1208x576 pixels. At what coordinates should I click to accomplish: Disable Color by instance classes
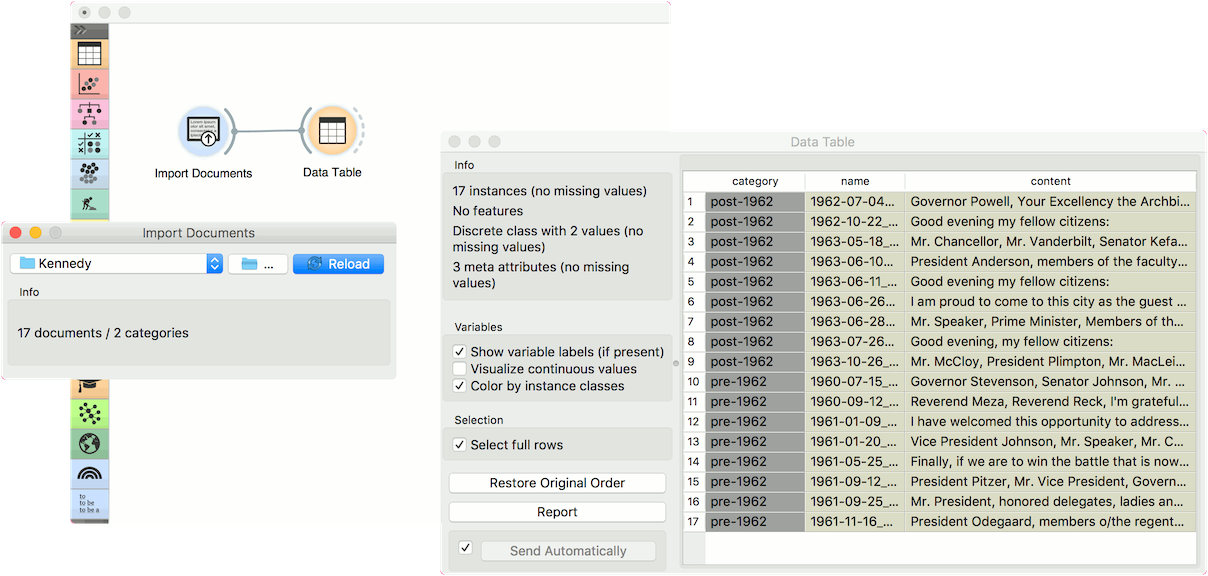click(x=460, y=386)
